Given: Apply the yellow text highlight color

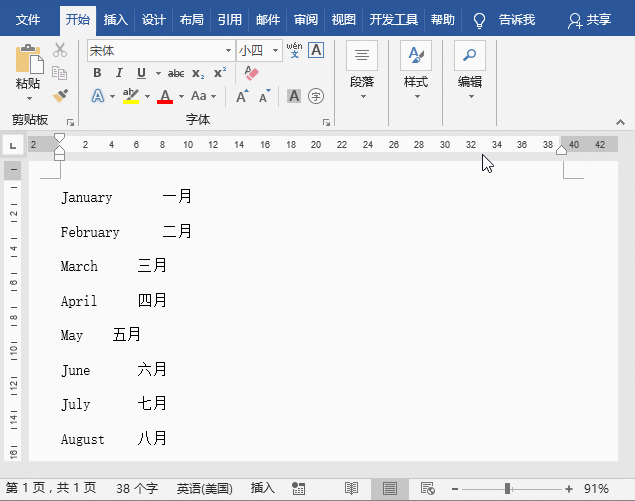Looking at the screenshot, I should tap(131, 96).
